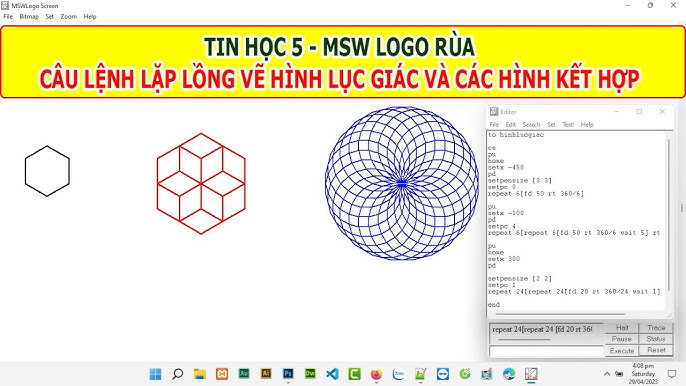Click the 'setpc 4' line

(x=502, y=227)
